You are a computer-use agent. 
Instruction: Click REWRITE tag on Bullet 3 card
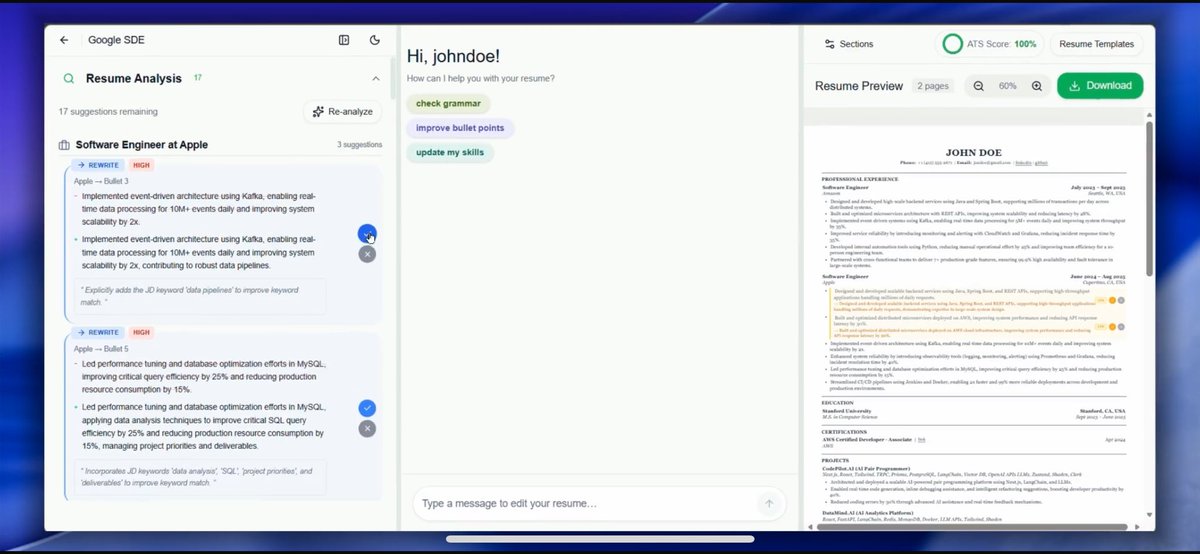[98, 165]
